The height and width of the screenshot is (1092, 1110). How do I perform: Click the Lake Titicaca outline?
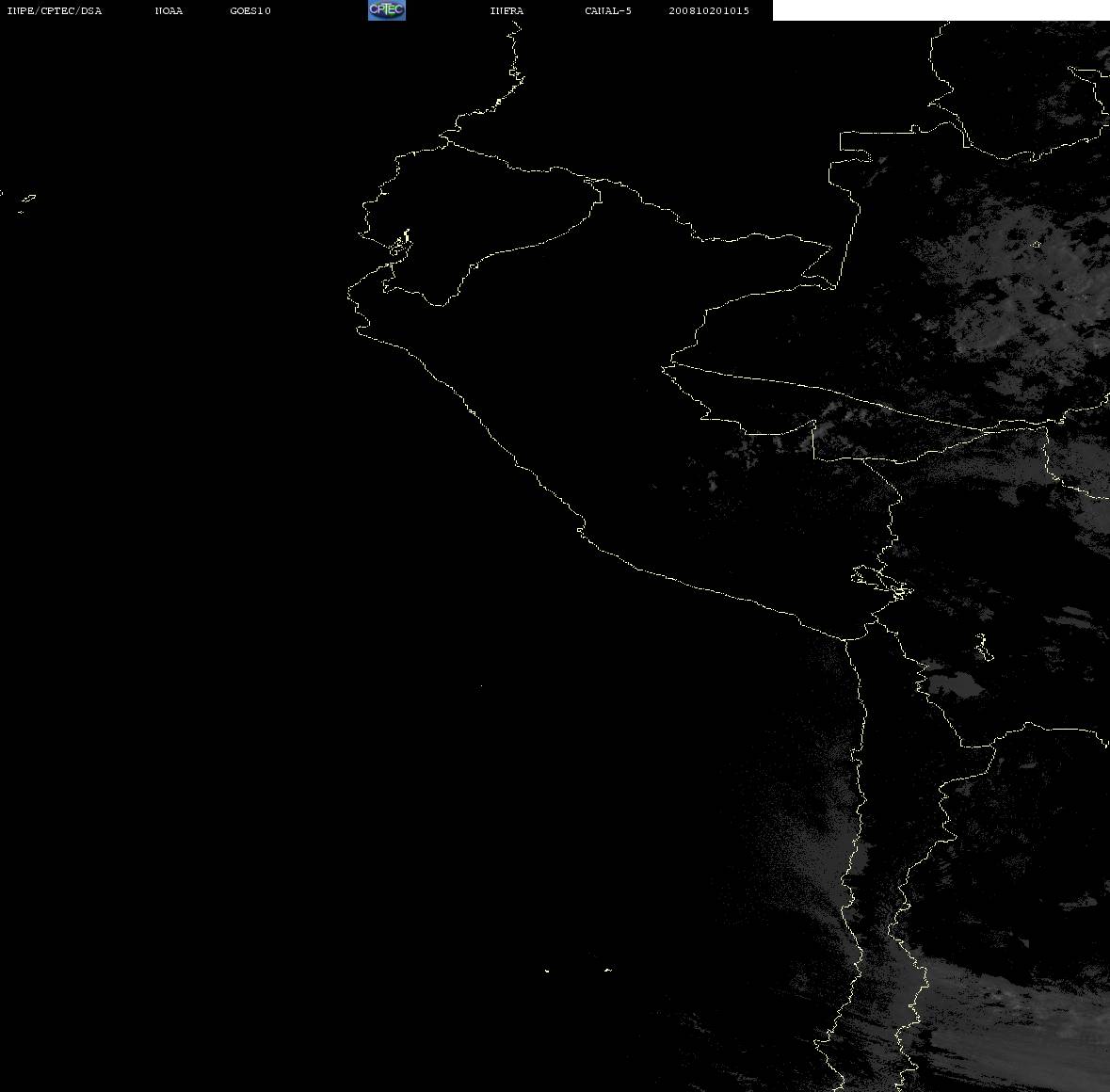point(882,581)
